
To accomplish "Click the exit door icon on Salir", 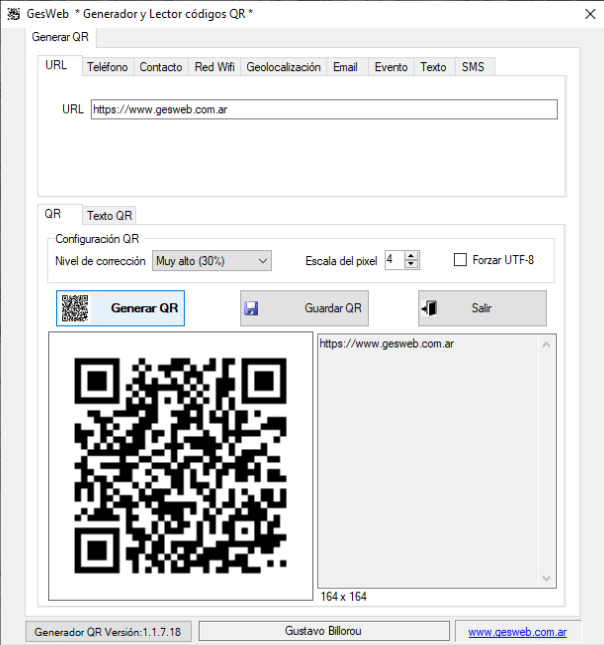I will (429, 308).
